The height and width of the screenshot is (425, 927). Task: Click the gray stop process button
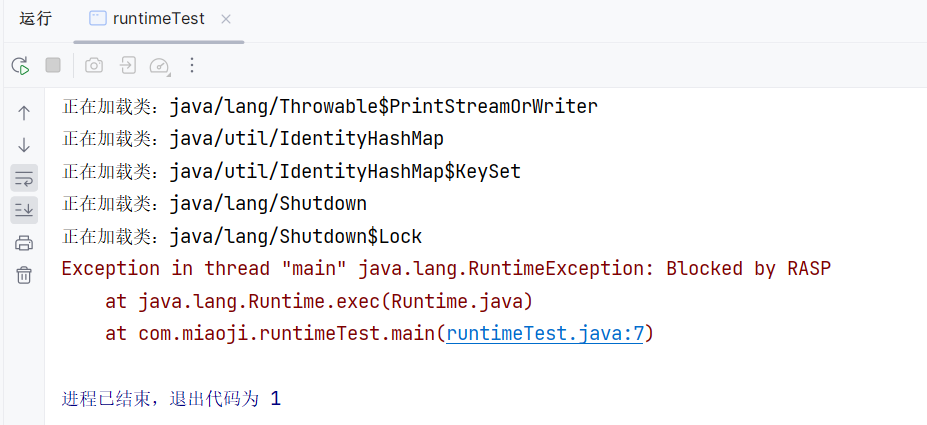tap(53, 65)
